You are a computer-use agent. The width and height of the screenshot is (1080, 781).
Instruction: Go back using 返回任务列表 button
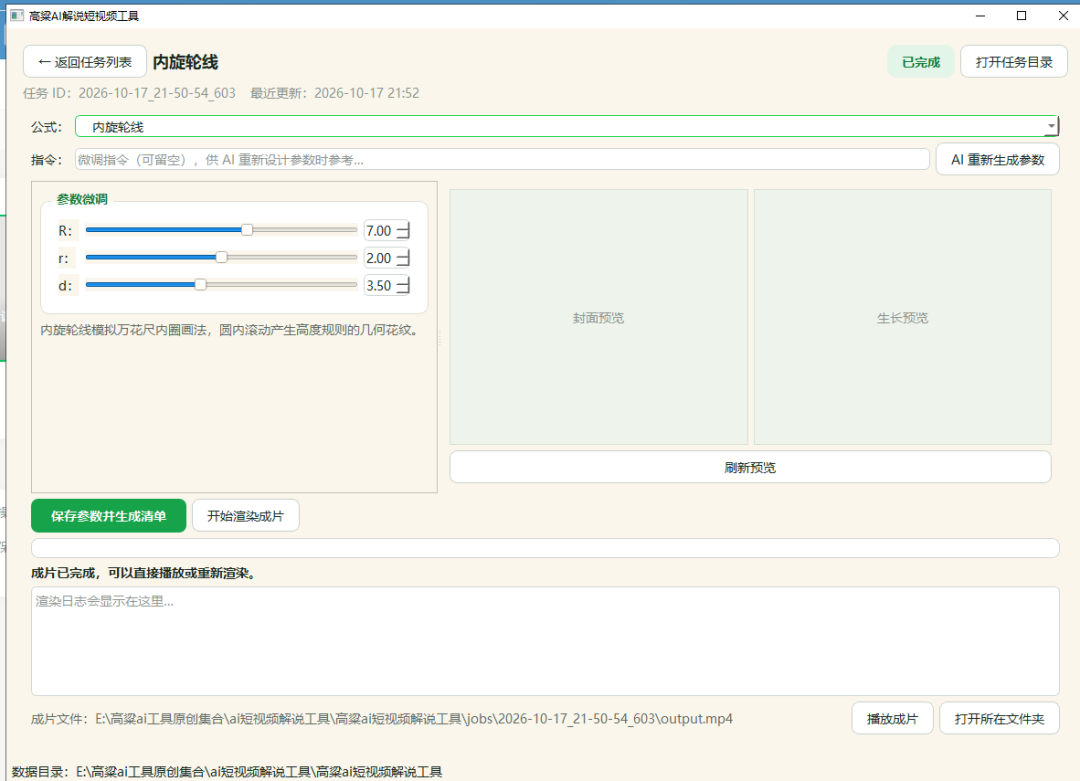click(85, 62)
